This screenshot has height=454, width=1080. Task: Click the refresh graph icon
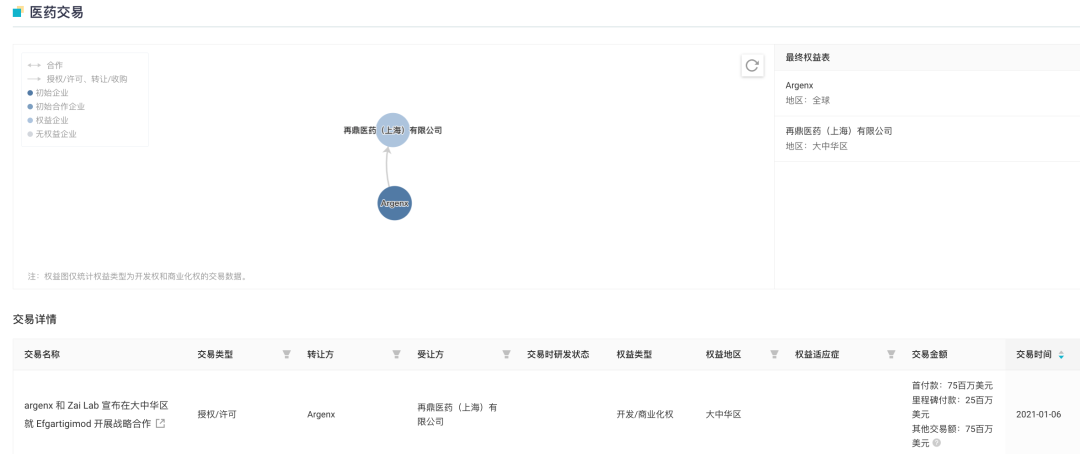pos(752,65)
